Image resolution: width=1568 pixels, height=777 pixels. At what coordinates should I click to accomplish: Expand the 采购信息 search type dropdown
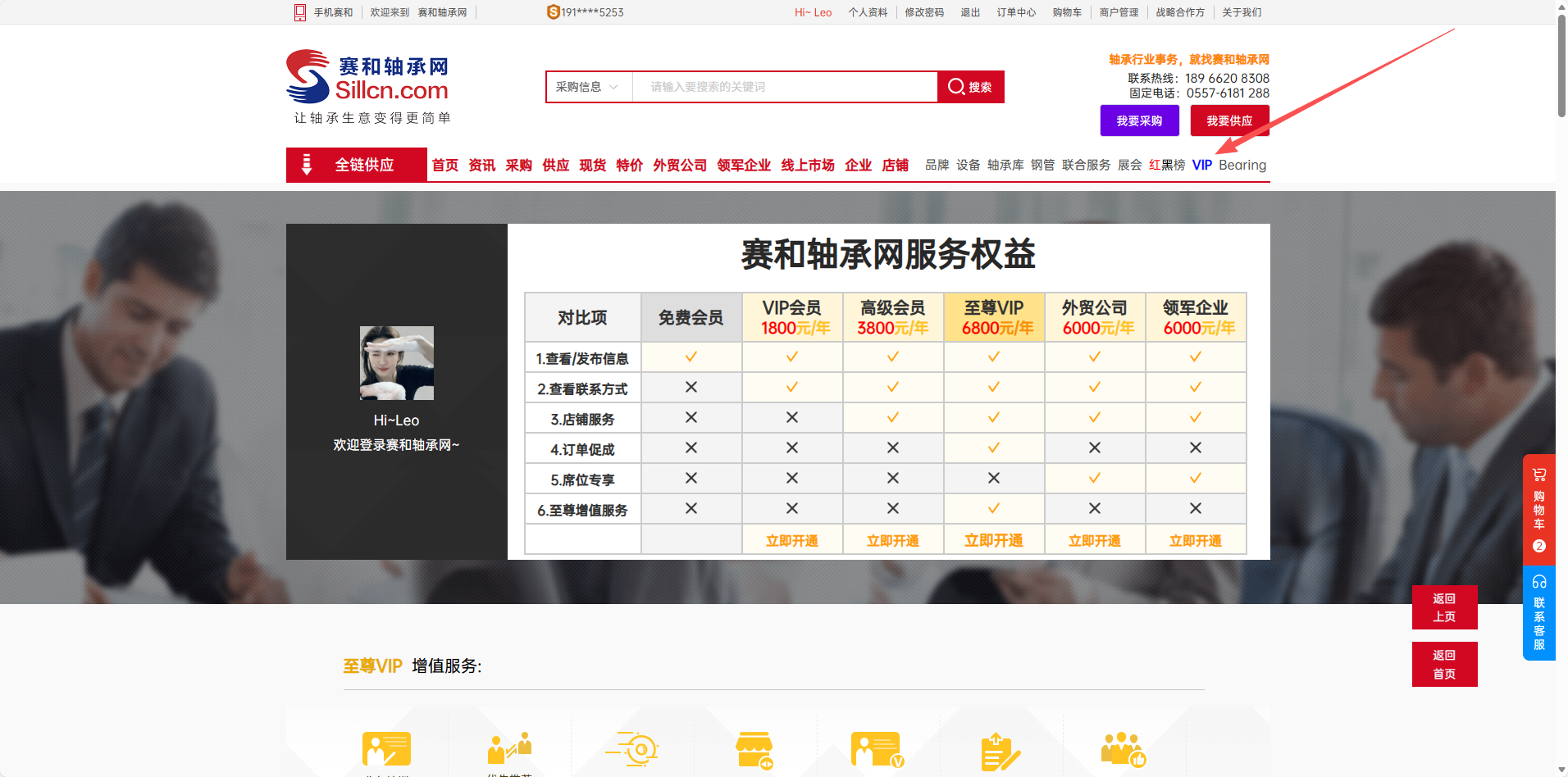point(587,87)
